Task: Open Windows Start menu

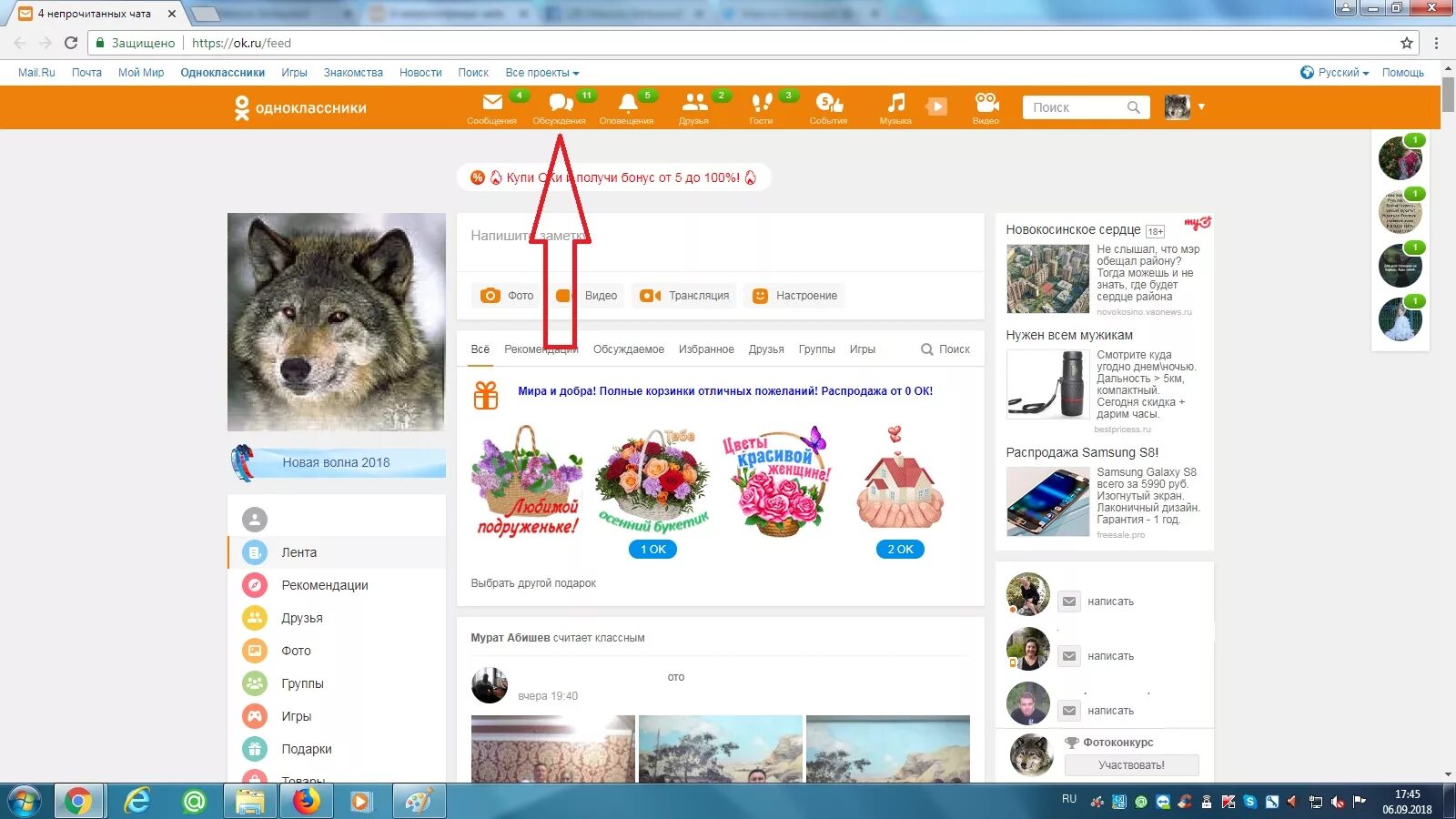Action: coord(25,802)
